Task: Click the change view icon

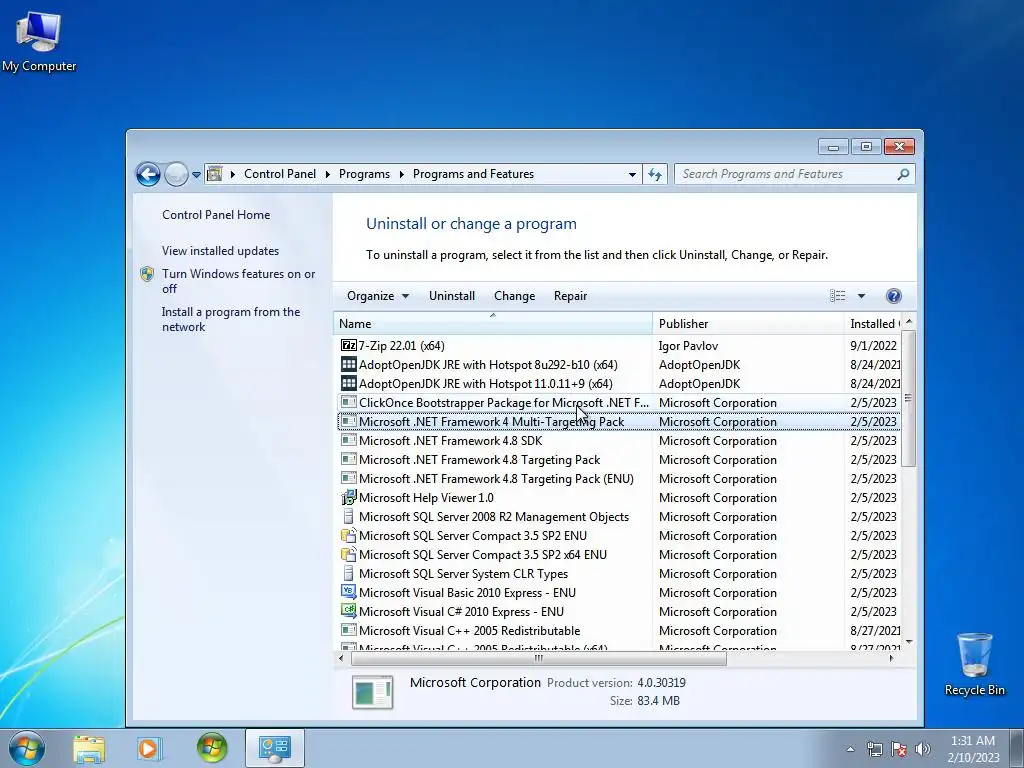Action: click(837, 296)
